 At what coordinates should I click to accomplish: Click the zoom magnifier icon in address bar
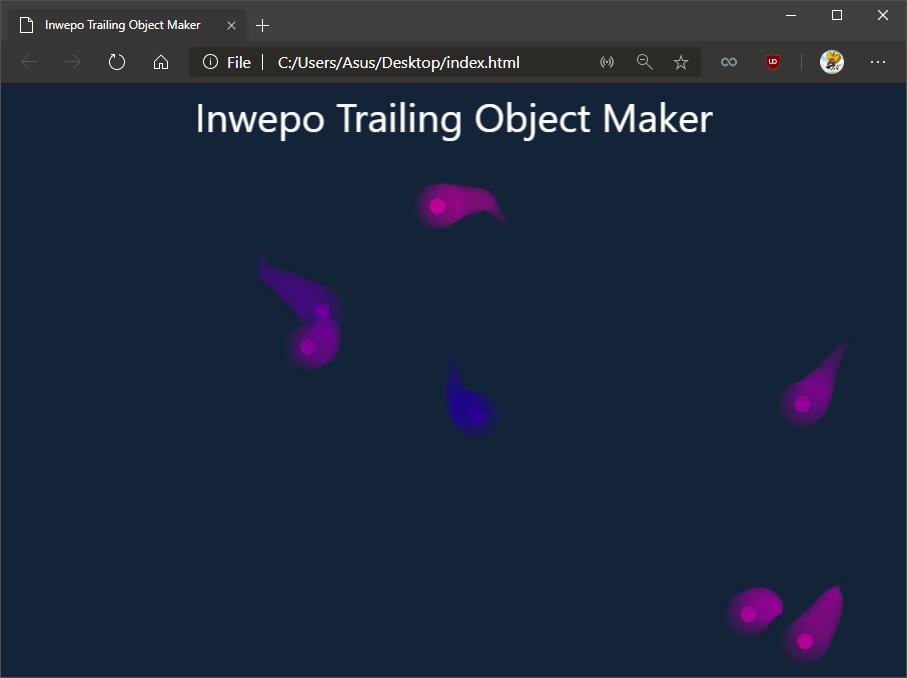click(644, 62)
